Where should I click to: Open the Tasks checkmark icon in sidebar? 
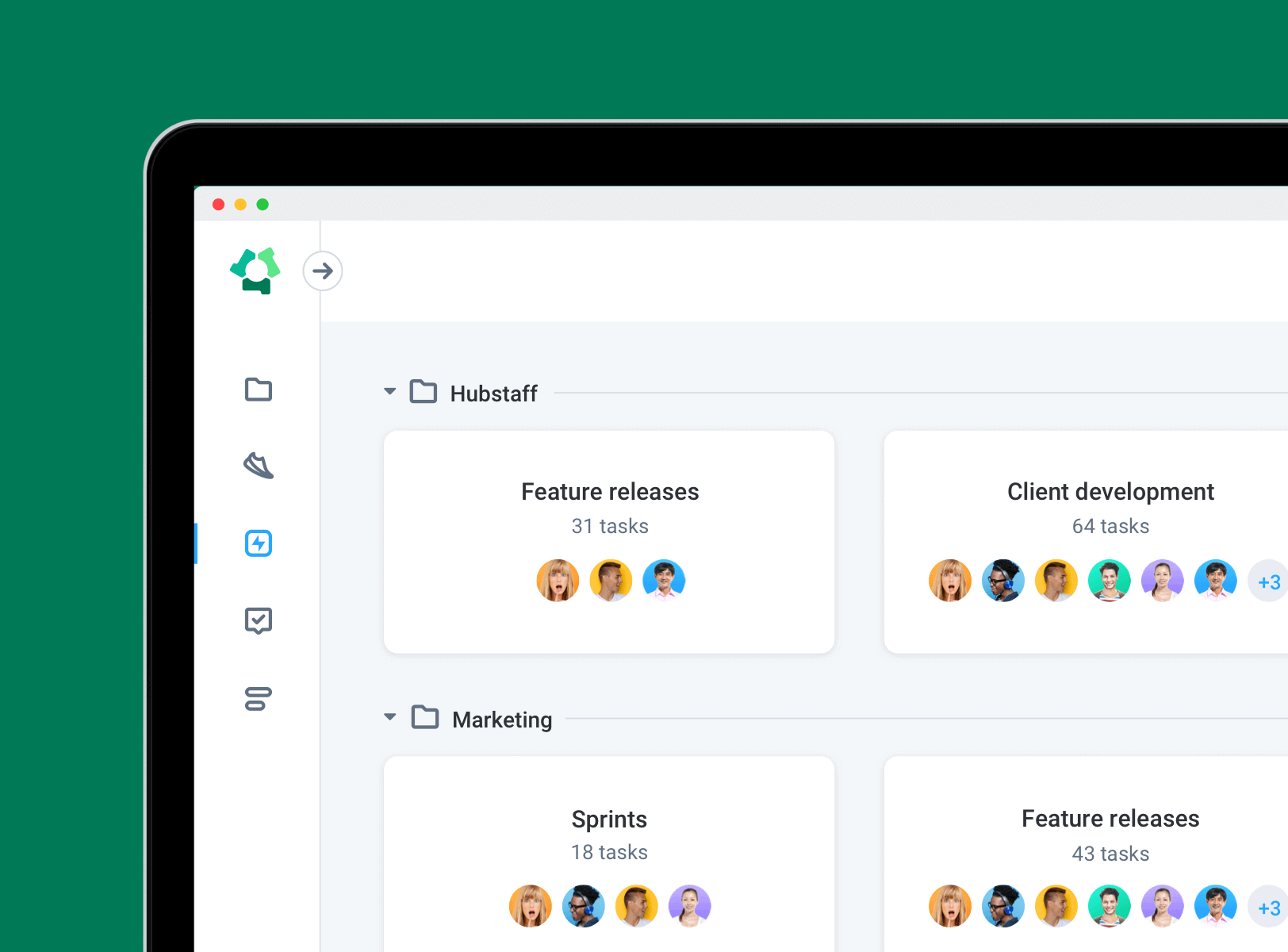[258, 620]
